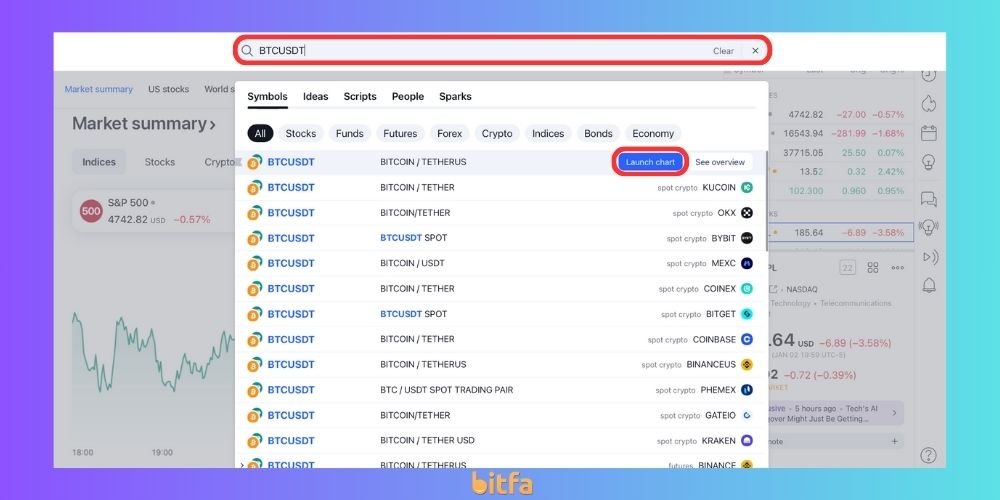Click the red 500 badge icon
The height and width of the screenshot is (500, 1000).
point(91,211)
